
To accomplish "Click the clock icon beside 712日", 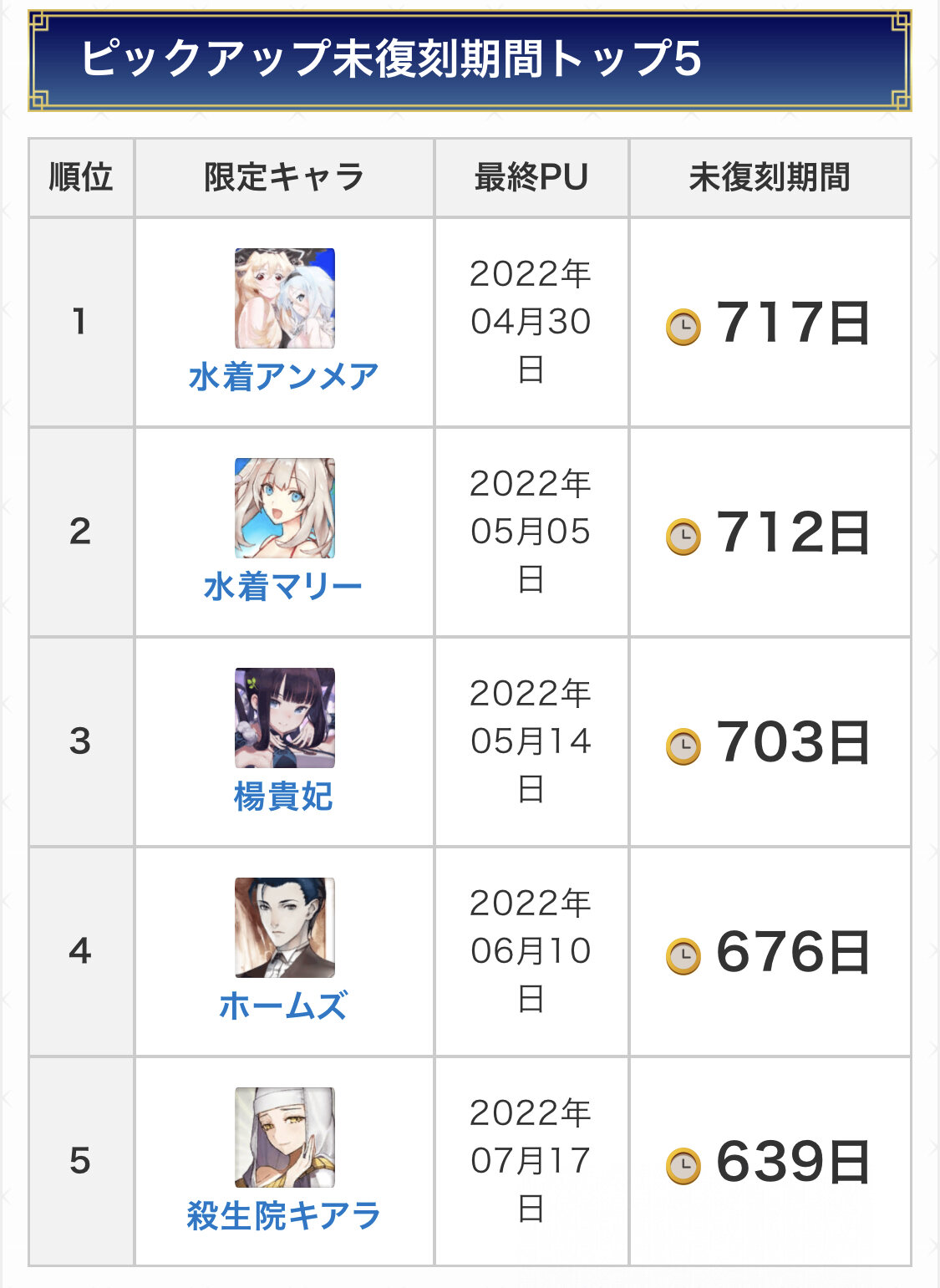I will tap(683, 537).
